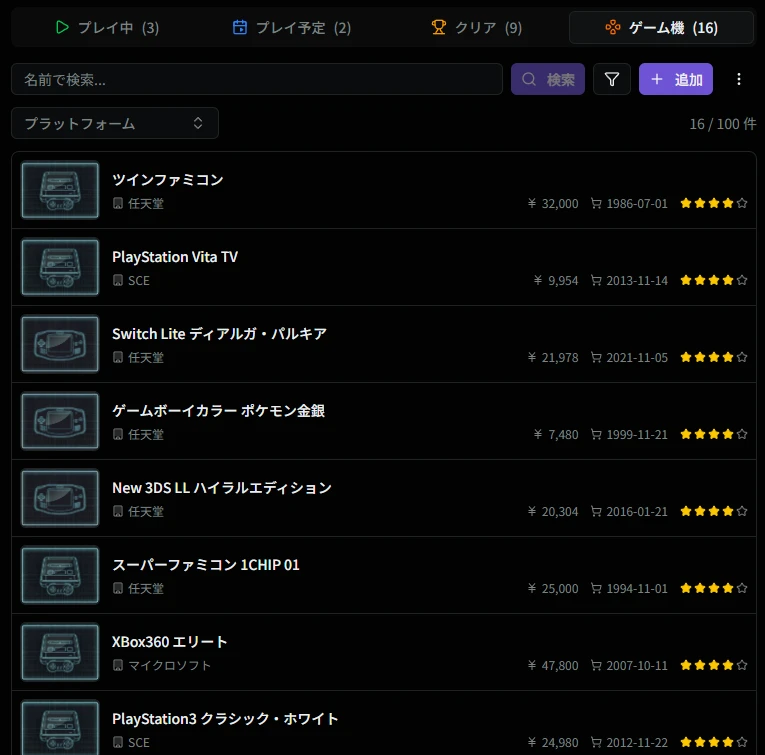Click the Switch Lite handheld thumbnail
765x755 pixels.
(60, 344)
